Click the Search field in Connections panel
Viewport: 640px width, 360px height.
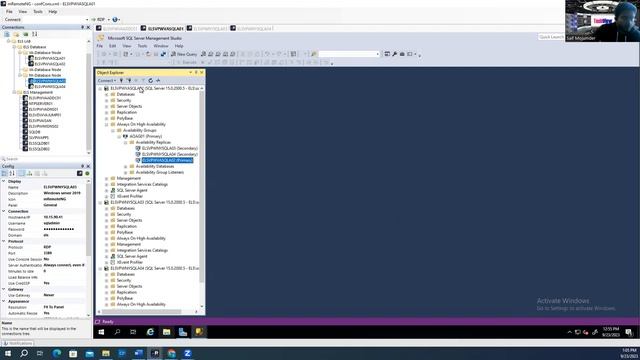[x=45, y=159]
